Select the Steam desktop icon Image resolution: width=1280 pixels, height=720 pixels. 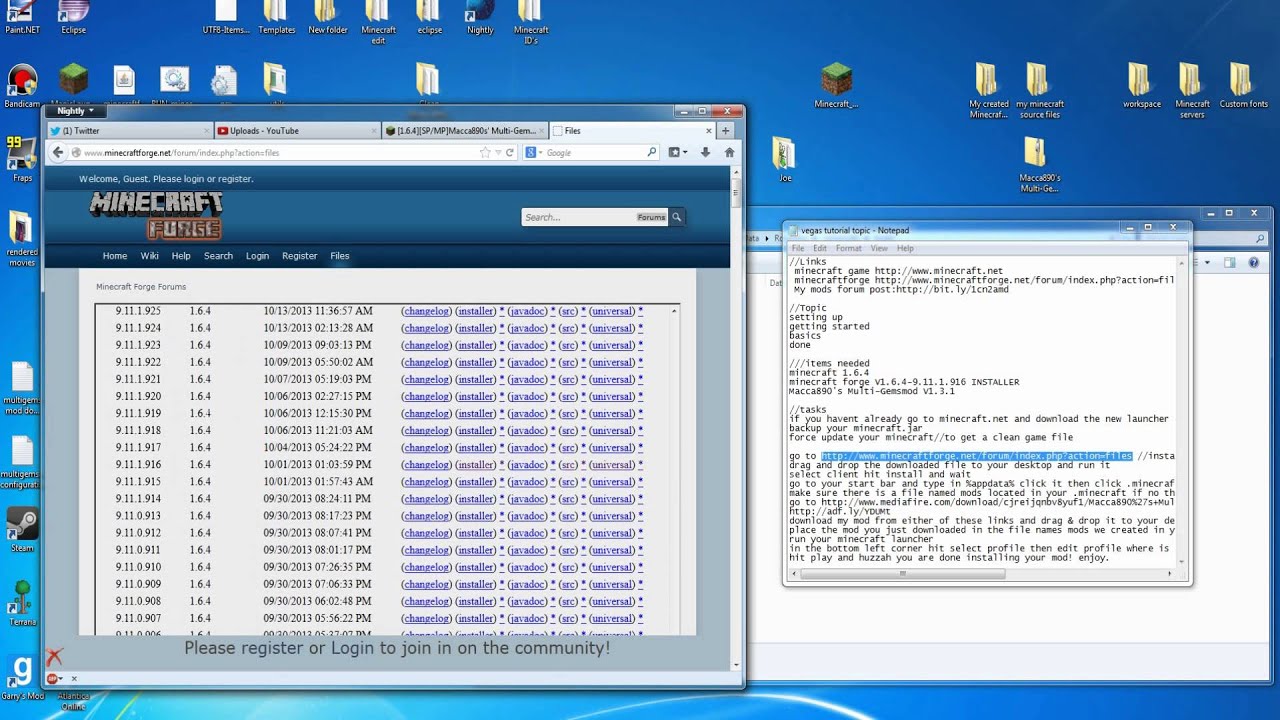tap(22, 530)
